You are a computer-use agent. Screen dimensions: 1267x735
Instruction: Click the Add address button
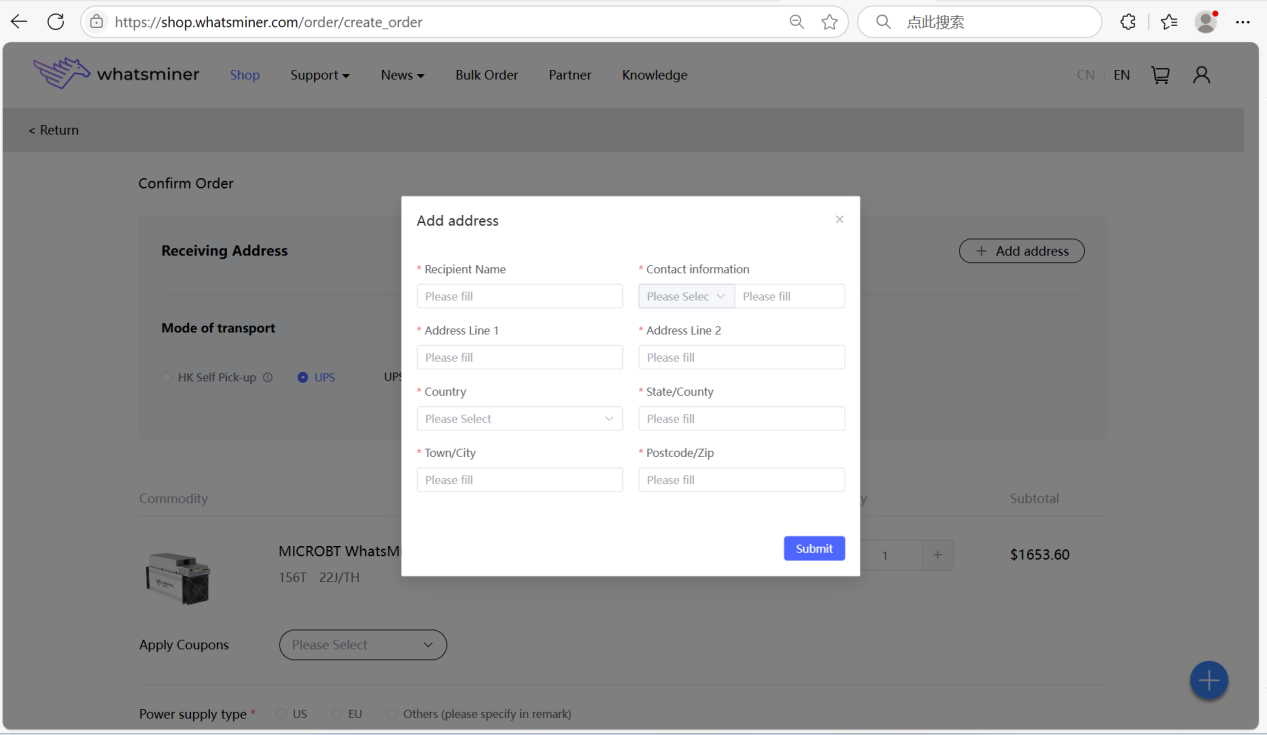[1022, 251]
